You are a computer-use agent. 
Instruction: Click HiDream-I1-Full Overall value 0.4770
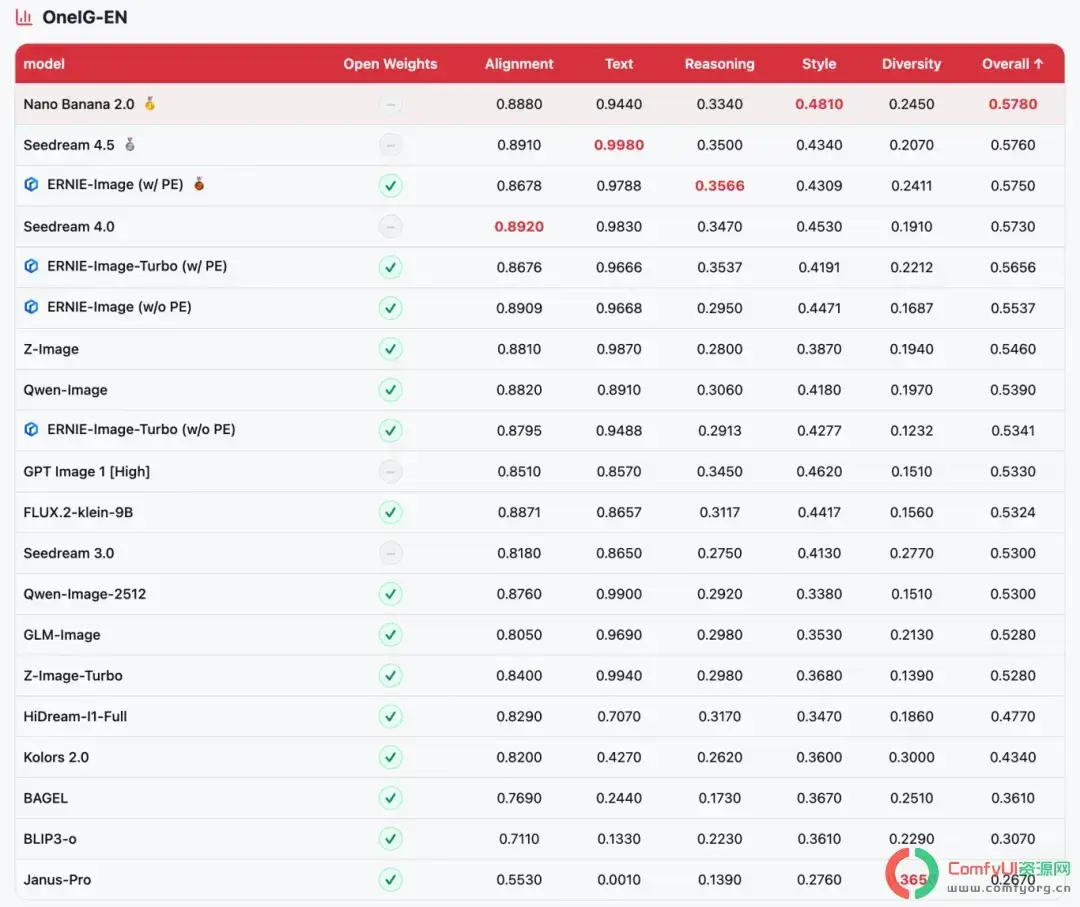point(1012,716)
